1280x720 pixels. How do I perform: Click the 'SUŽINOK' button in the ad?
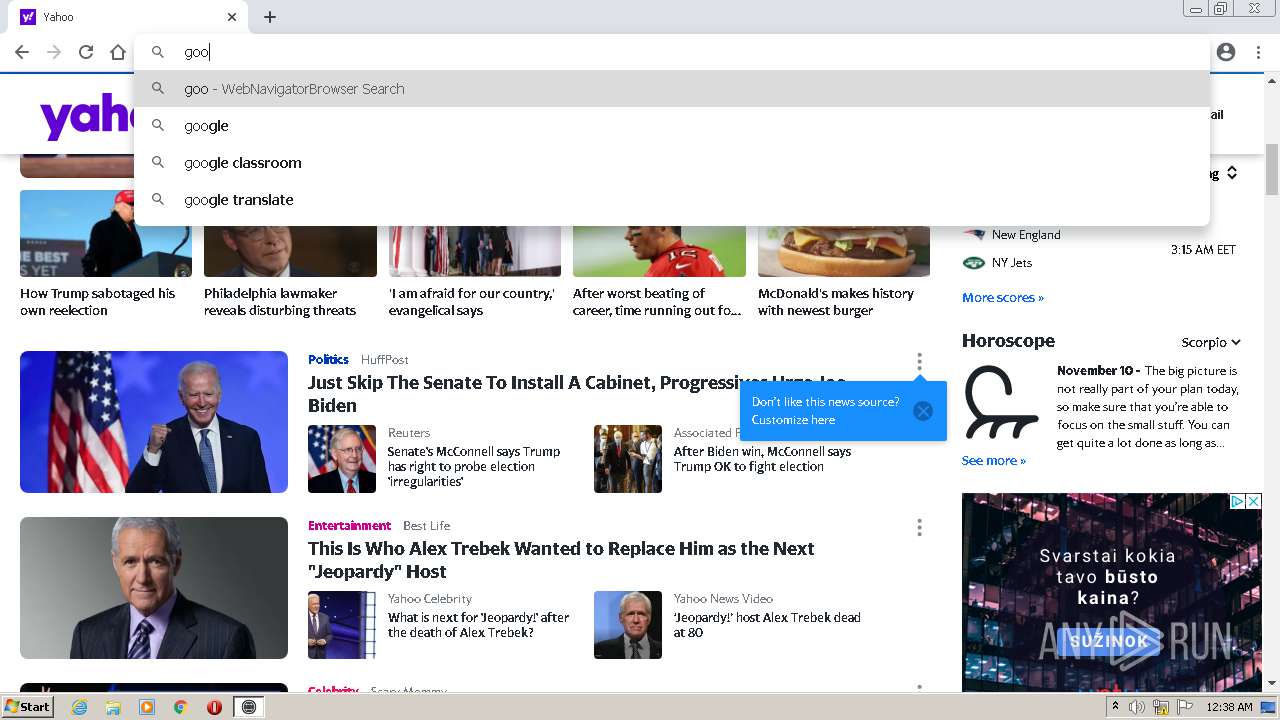coord(1110,641)
